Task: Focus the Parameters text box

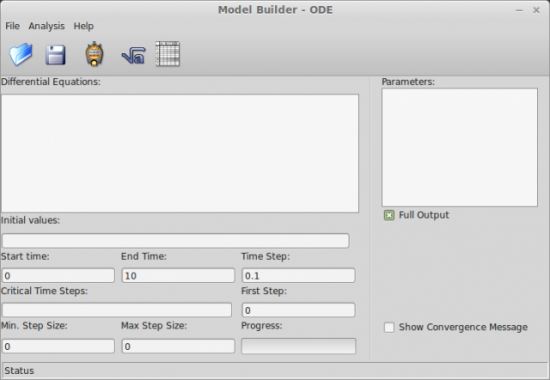Action: (x=460, y=147)
